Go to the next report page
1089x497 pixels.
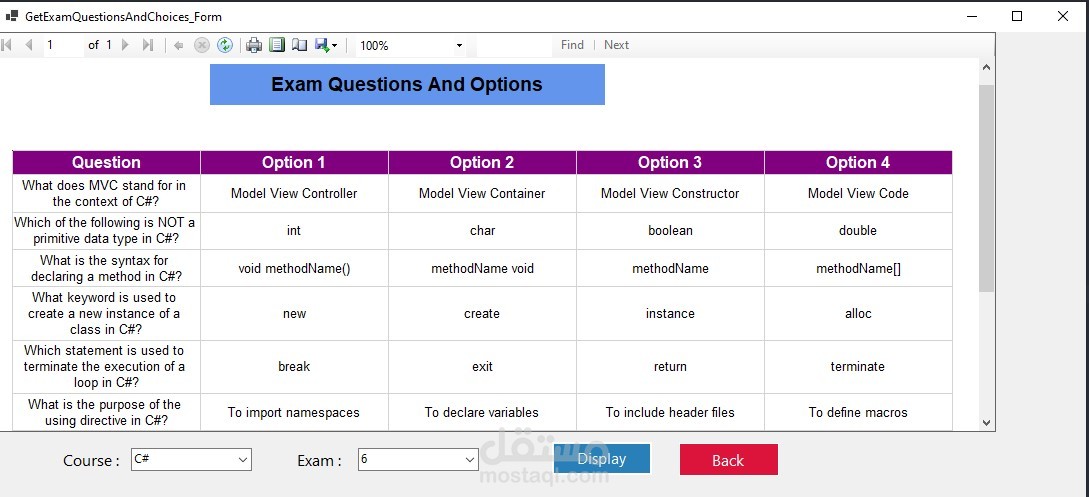[126, 45]
